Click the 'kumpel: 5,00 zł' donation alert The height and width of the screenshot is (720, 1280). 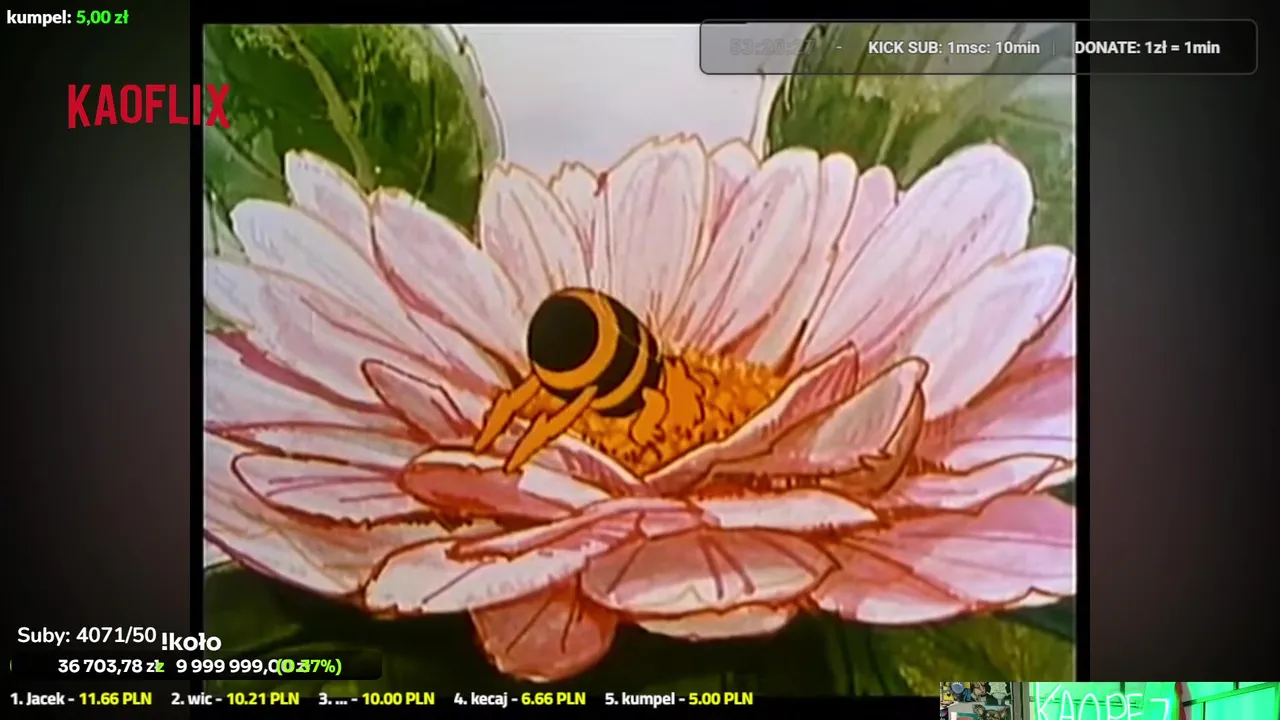click(67, 17)
